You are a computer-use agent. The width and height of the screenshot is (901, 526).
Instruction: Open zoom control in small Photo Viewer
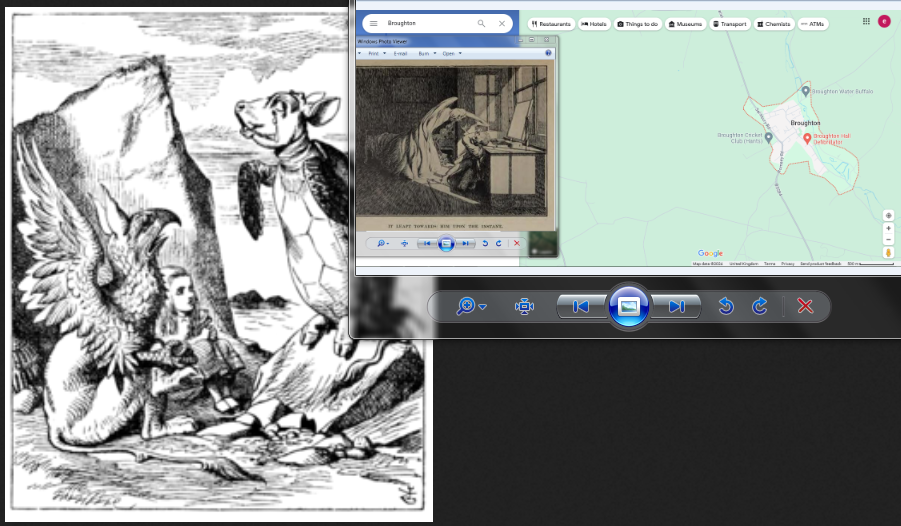coord(383,244)
